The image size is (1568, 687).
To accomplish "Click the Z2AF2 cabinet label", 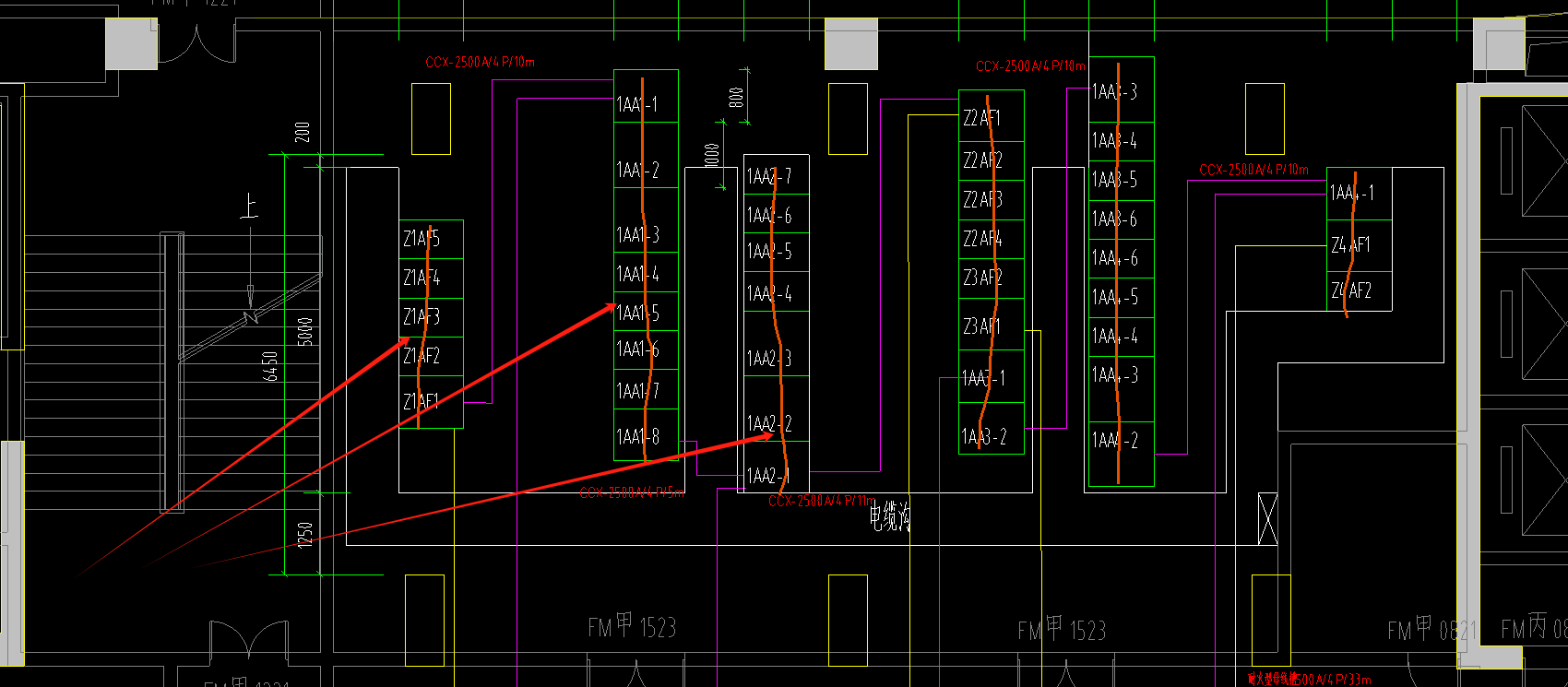I will [x=982, y=160].
